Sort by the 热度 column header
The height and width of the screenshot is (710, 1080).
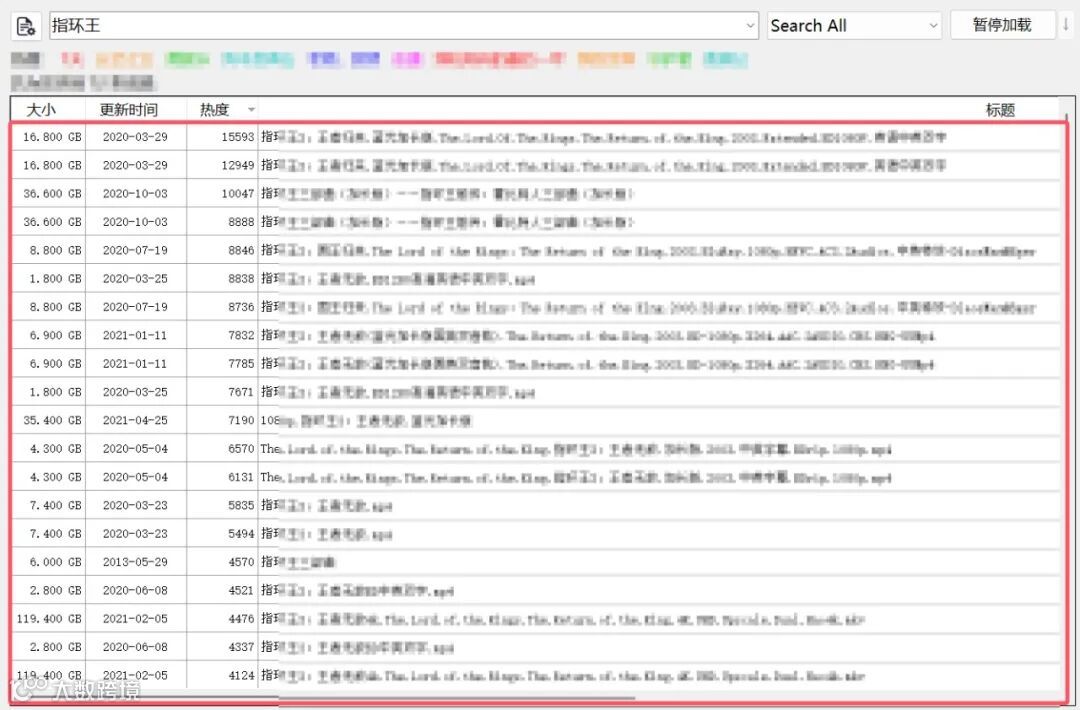pyautogui.click(x=214, y=109)
